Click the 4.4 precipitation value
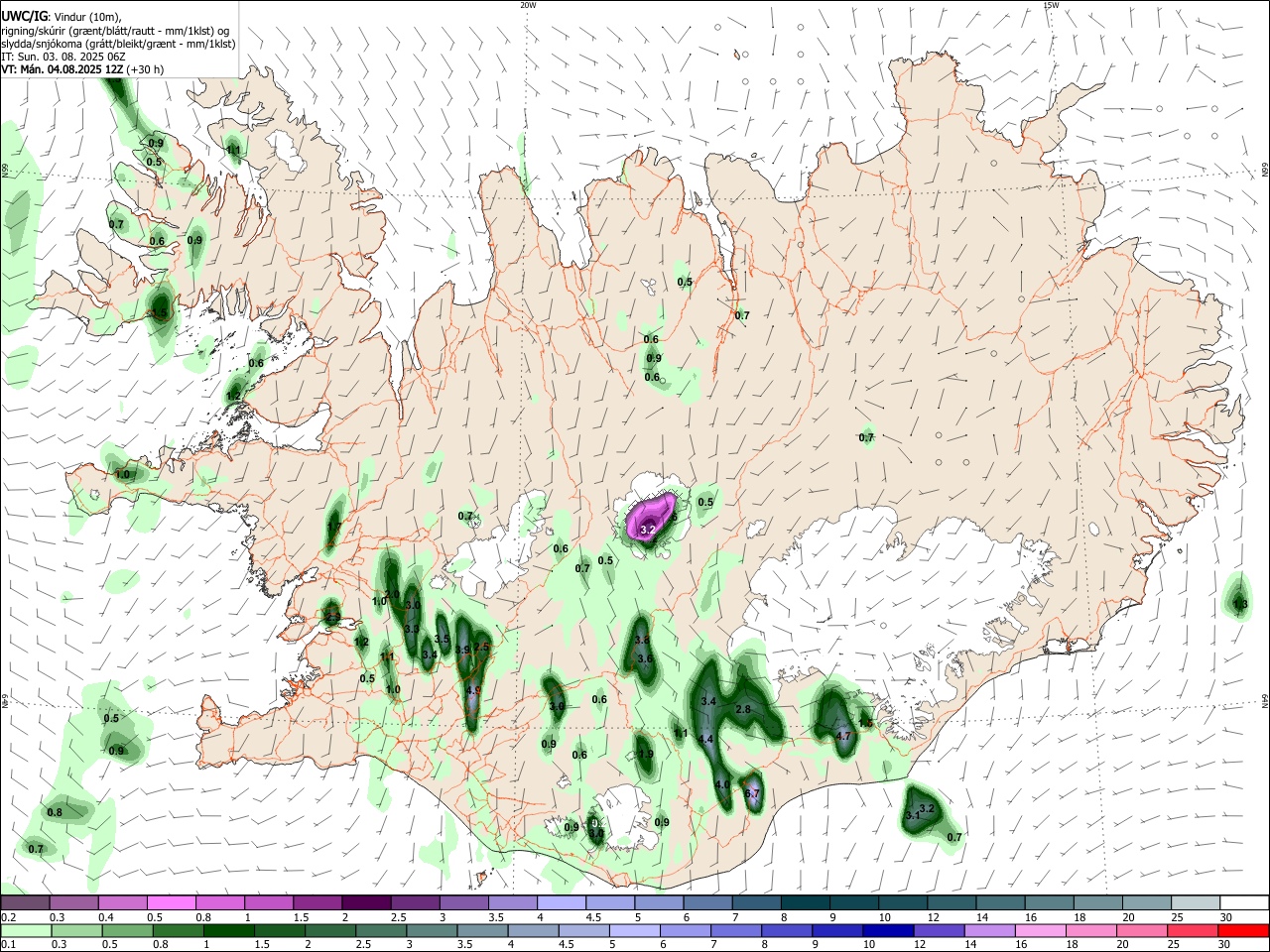Image resolution: width=1270 pixels, height=952 pixels. (706, 740)
